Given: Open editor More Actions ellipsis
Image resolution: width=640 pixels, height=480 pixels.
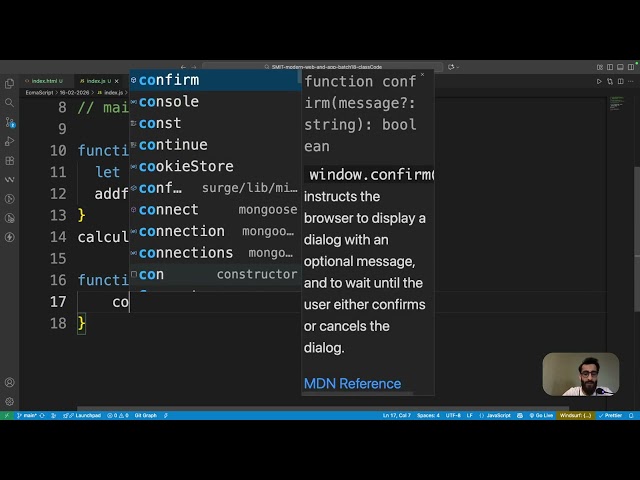Looking at the screenshot, I should coord(631,81).
